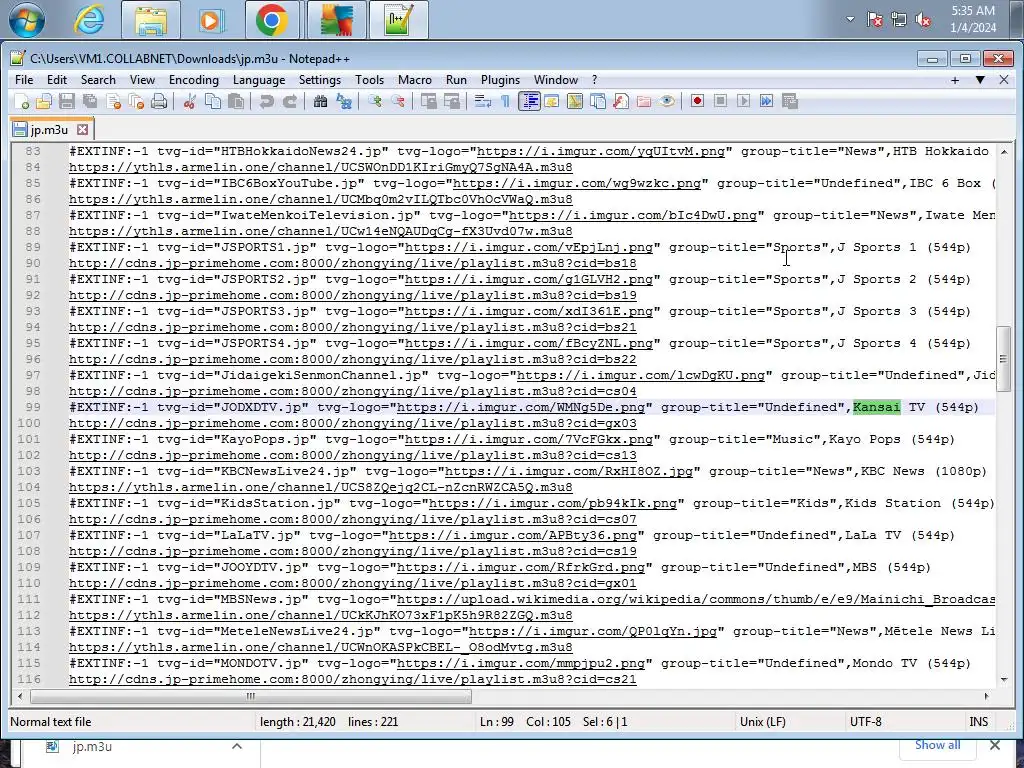Image resolution: width=1024 pixels, height=768 pixels.
Task: Toggle the indent guide button
Action: (530, 101)
